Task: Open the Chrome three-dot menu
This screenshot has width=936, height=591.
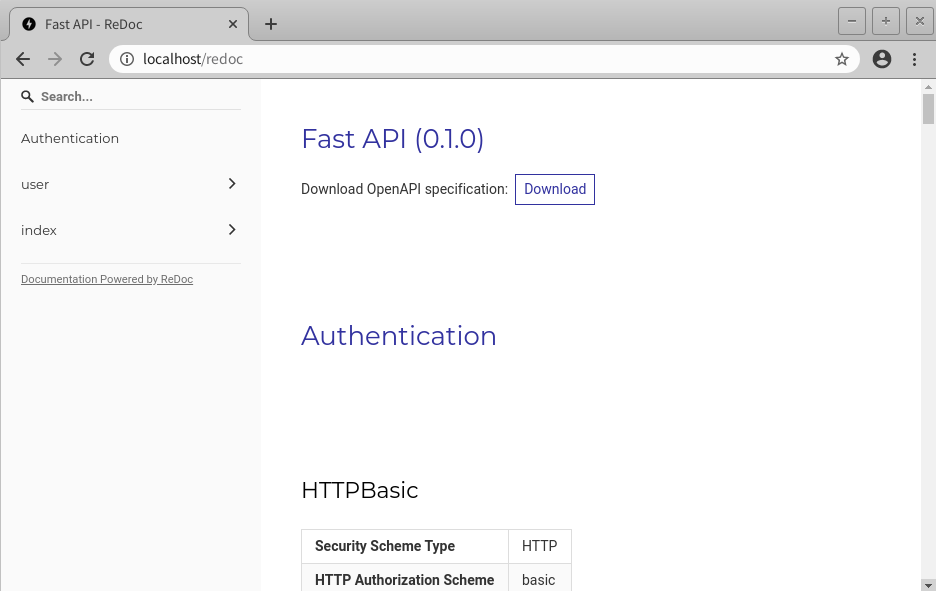Action: point(914,59)
